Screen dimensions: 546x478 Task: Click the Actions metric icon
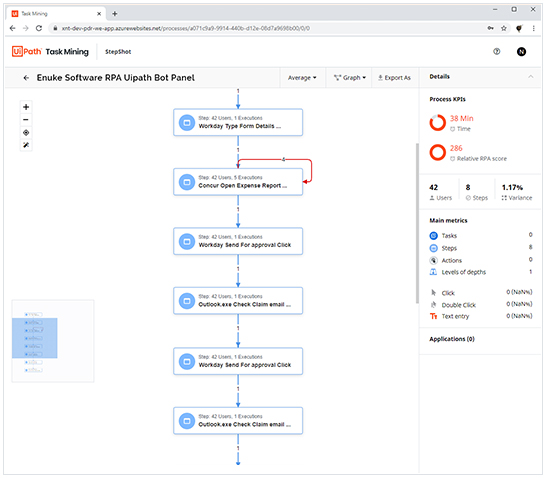click(x=433, y=260)
